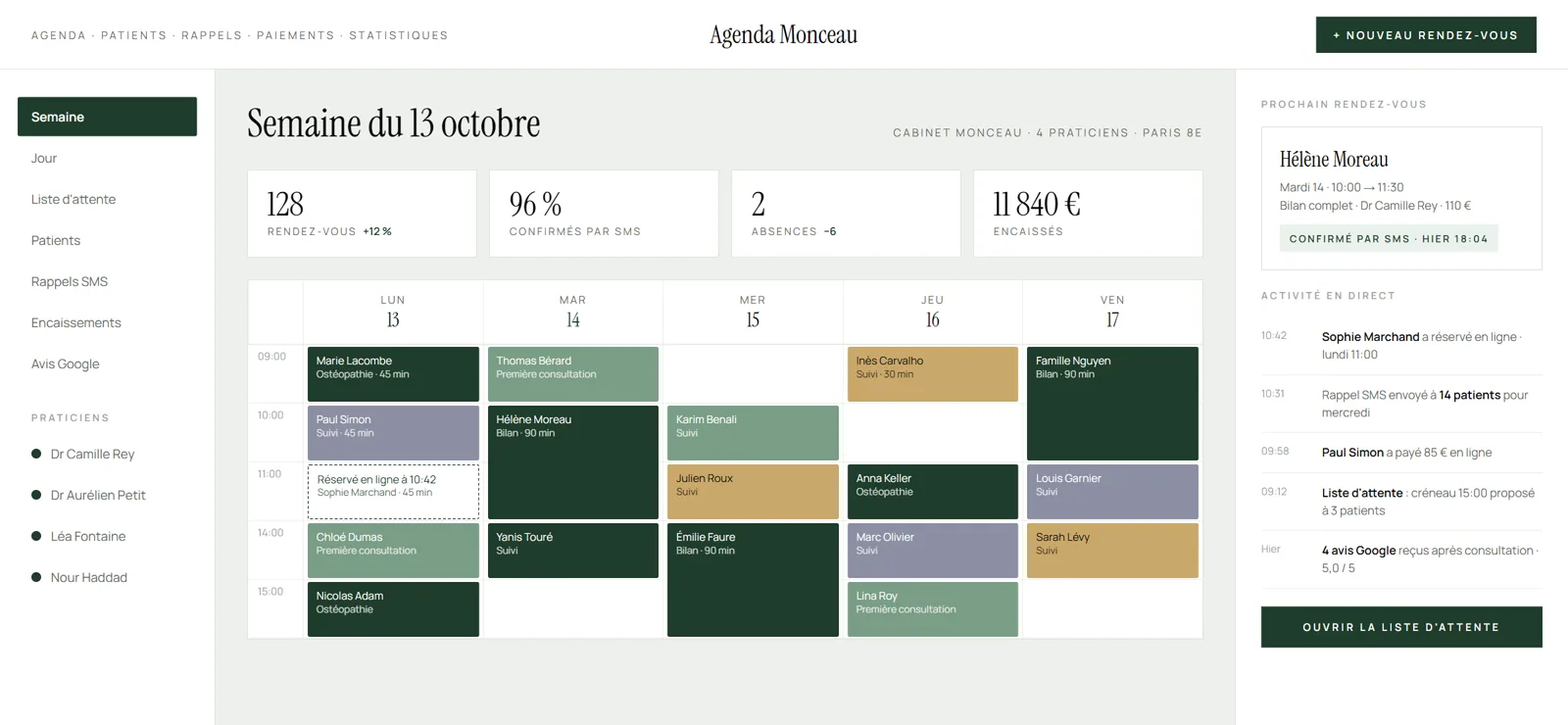Open Émilie Faure's Bilan appointment
Image resolution: width=1568 pixels, height=725 pixels.
point(753,580)
